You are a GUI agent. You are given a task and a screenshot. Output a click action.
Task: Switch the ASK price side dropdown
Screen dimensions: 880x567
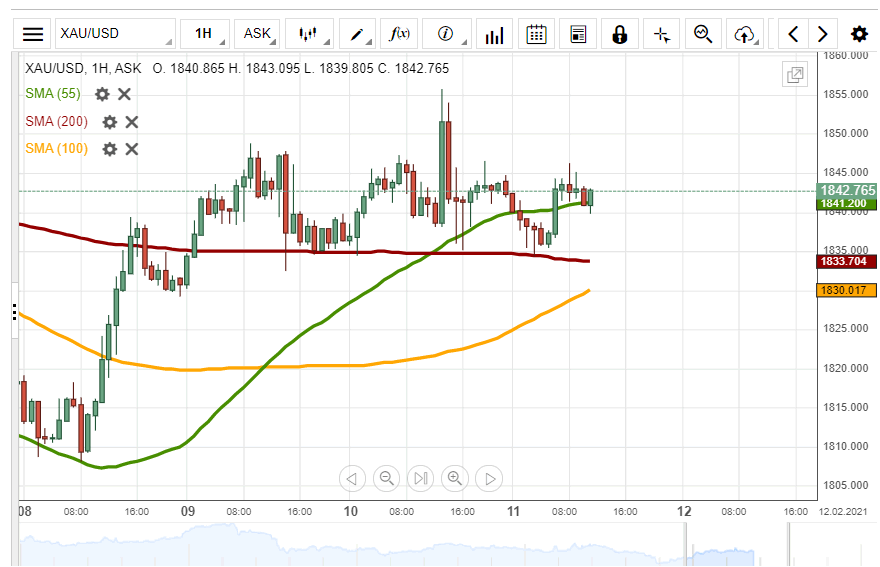tap(258, 34)
